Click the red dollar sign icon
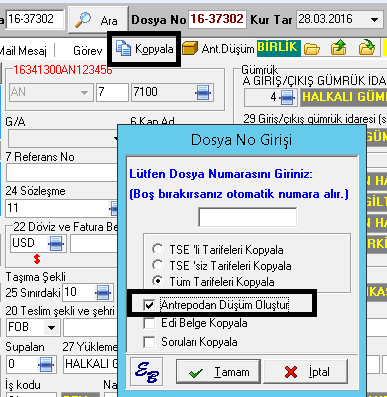387x397 pixels. [37, 259]
